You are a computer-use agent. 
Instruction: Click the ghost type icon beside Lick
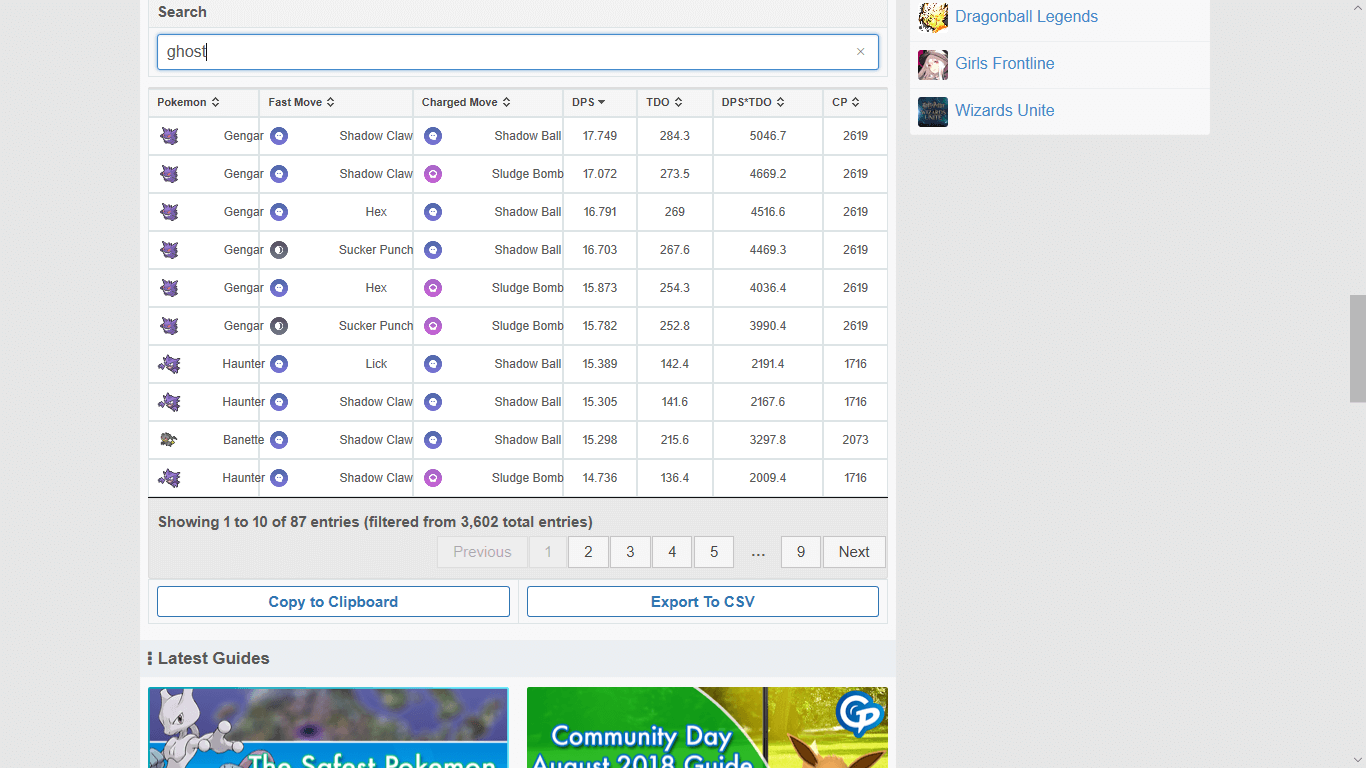(279, 364)
